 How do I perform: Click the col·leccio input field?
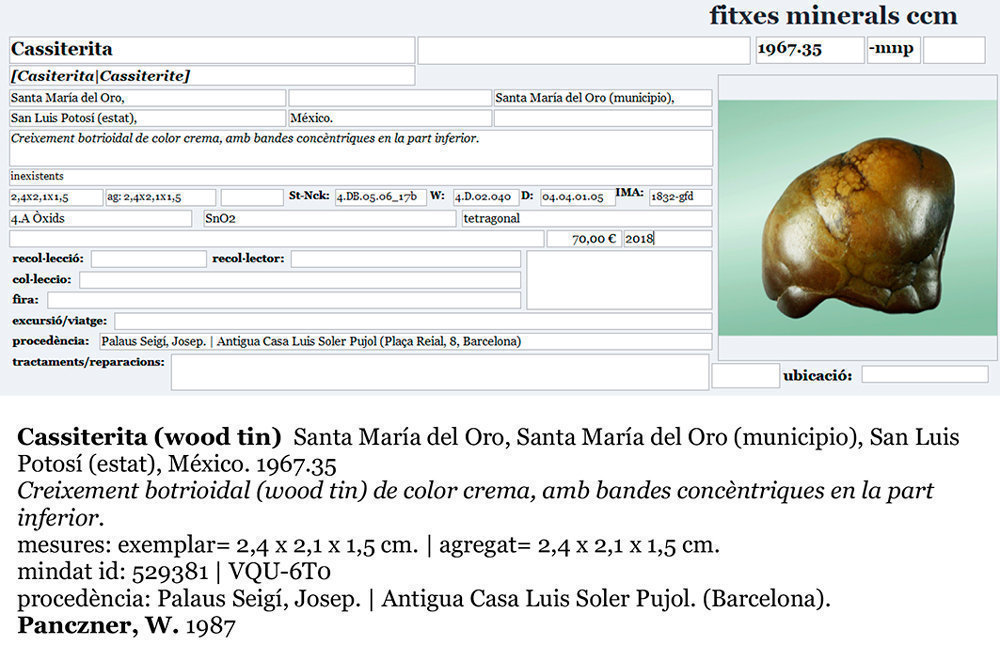[x=300, y=280]
